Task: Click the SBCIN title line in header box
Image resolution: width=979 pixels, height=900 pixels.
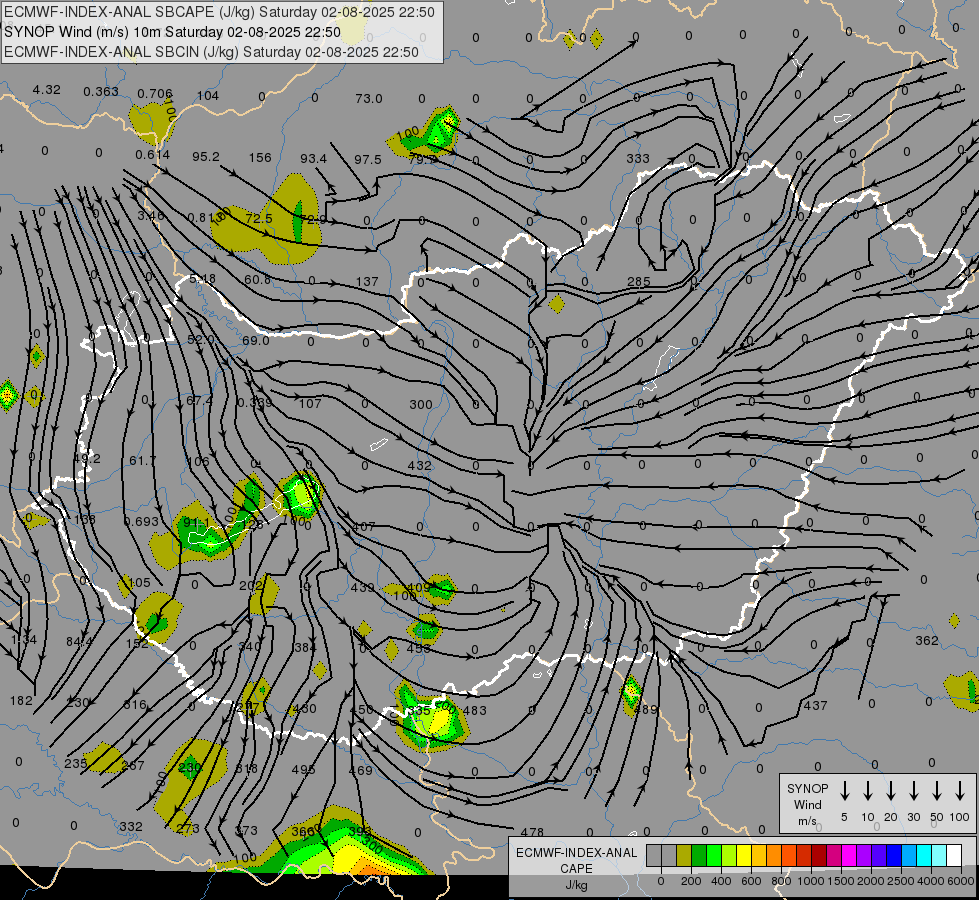Action: [x=211, y=52]
